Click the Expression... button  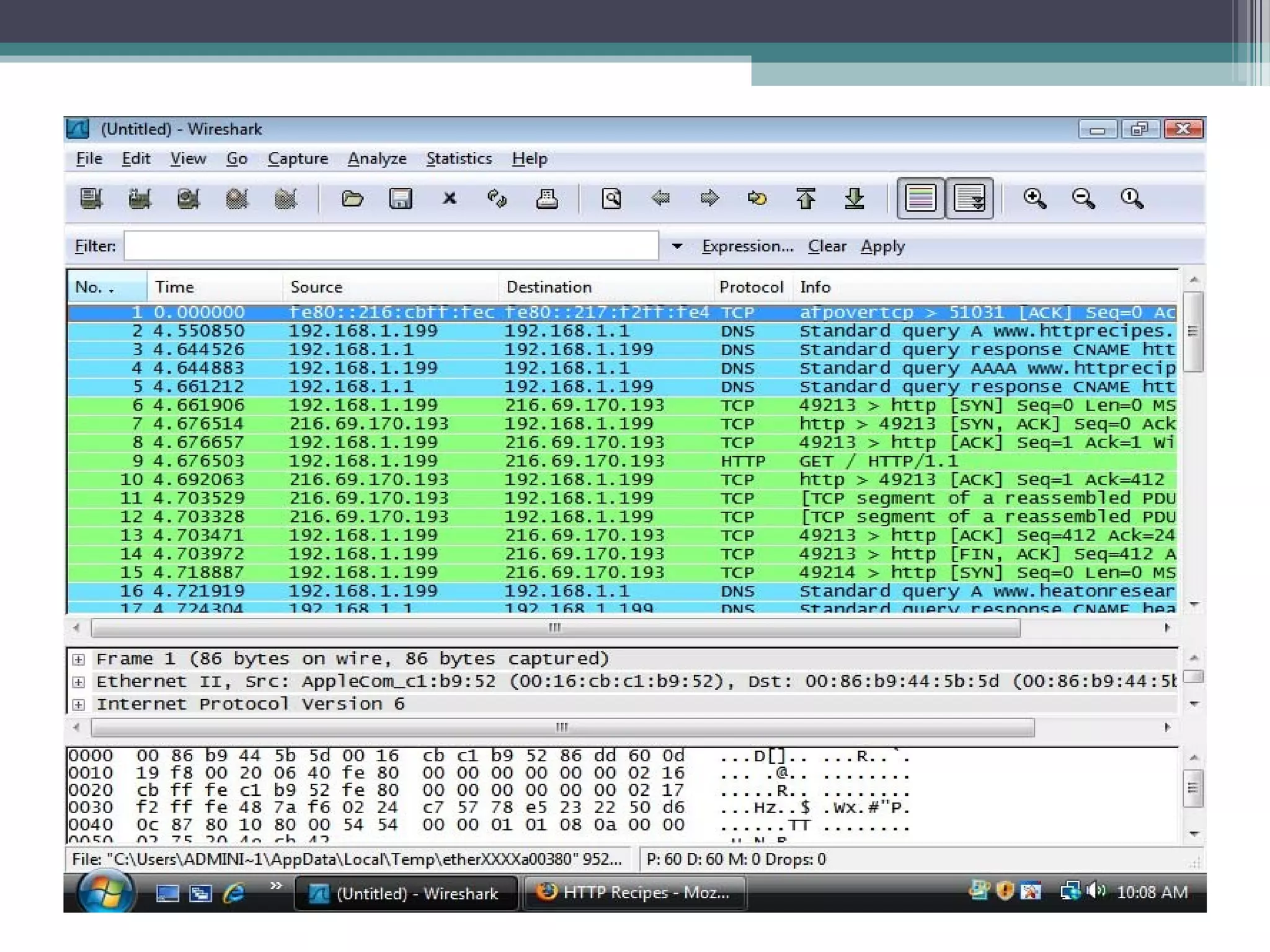pyautogui.click(x=747, y=247)
